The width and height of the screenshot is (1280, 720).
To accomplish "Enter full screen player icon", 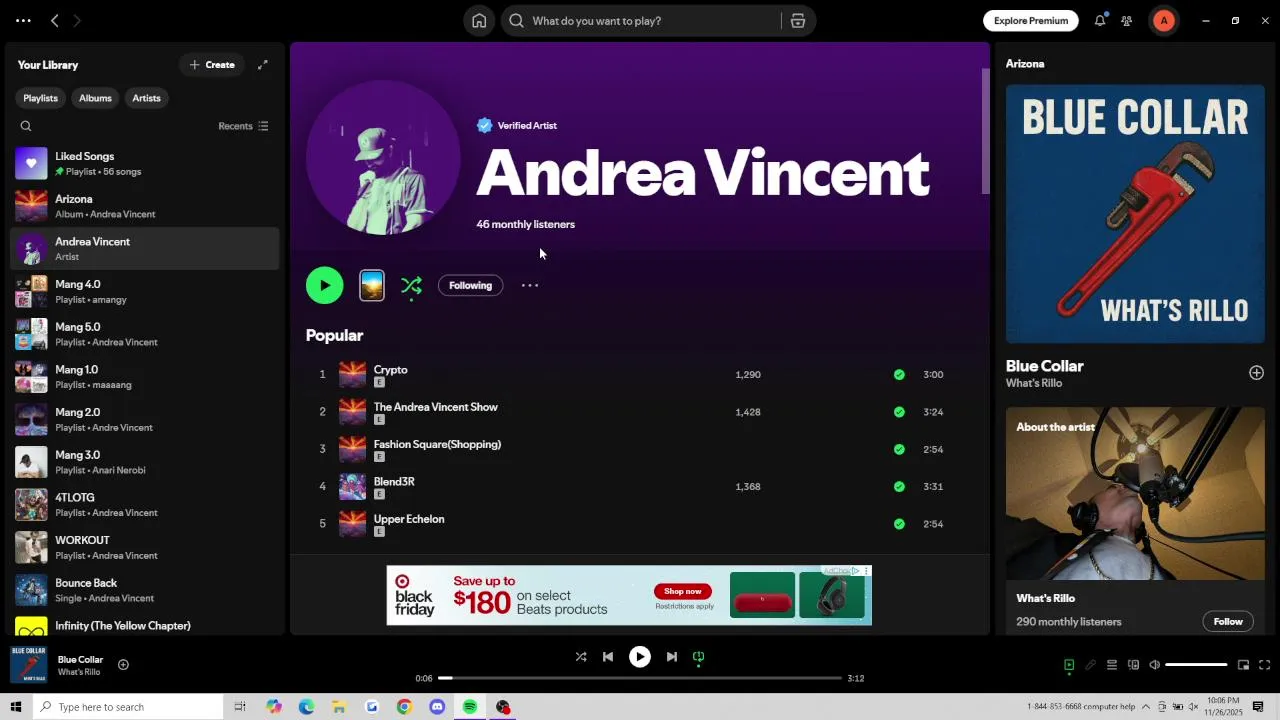I will click(x=1265, y=665).
